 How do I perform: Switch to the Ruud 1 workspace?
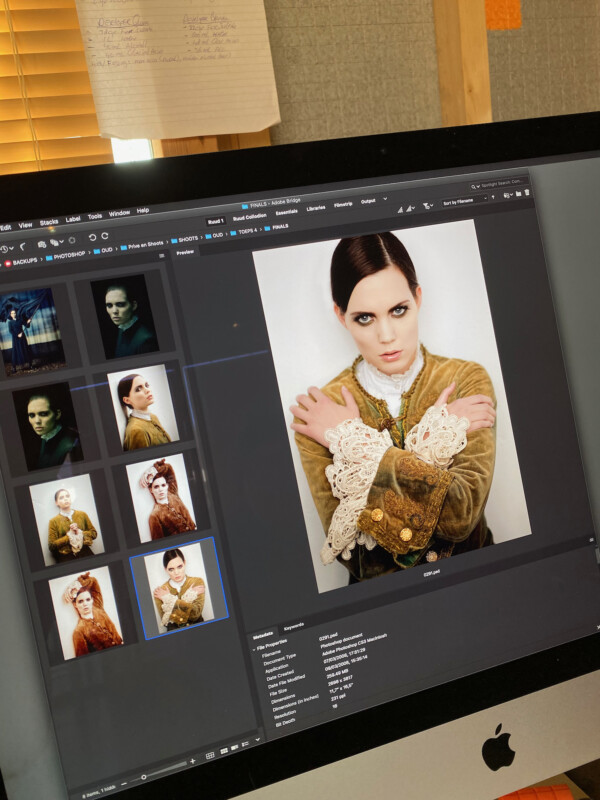point(215,221)
